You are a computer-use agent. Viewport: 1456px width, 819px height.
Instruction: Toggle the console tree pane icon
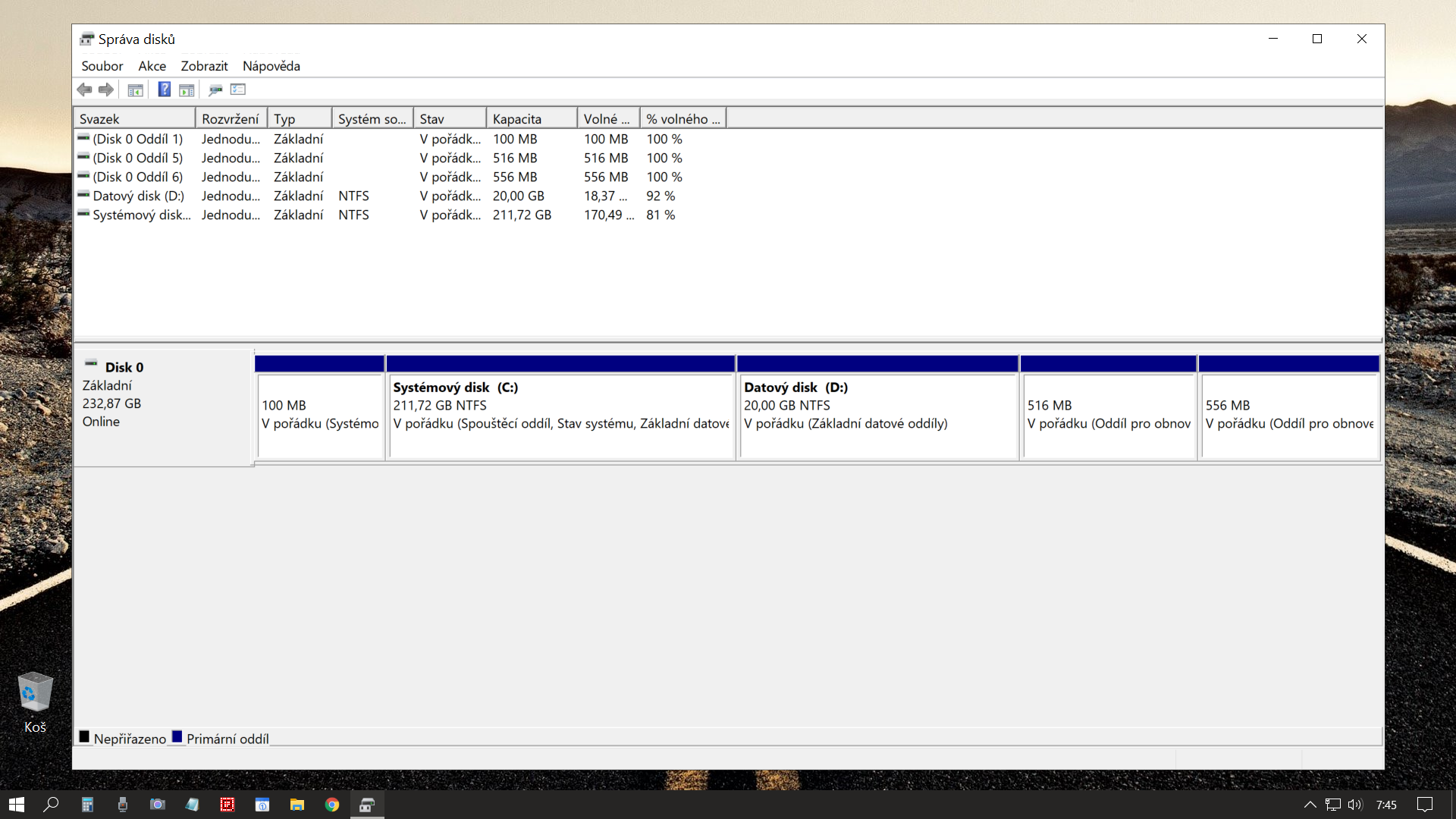click(135, 89)
